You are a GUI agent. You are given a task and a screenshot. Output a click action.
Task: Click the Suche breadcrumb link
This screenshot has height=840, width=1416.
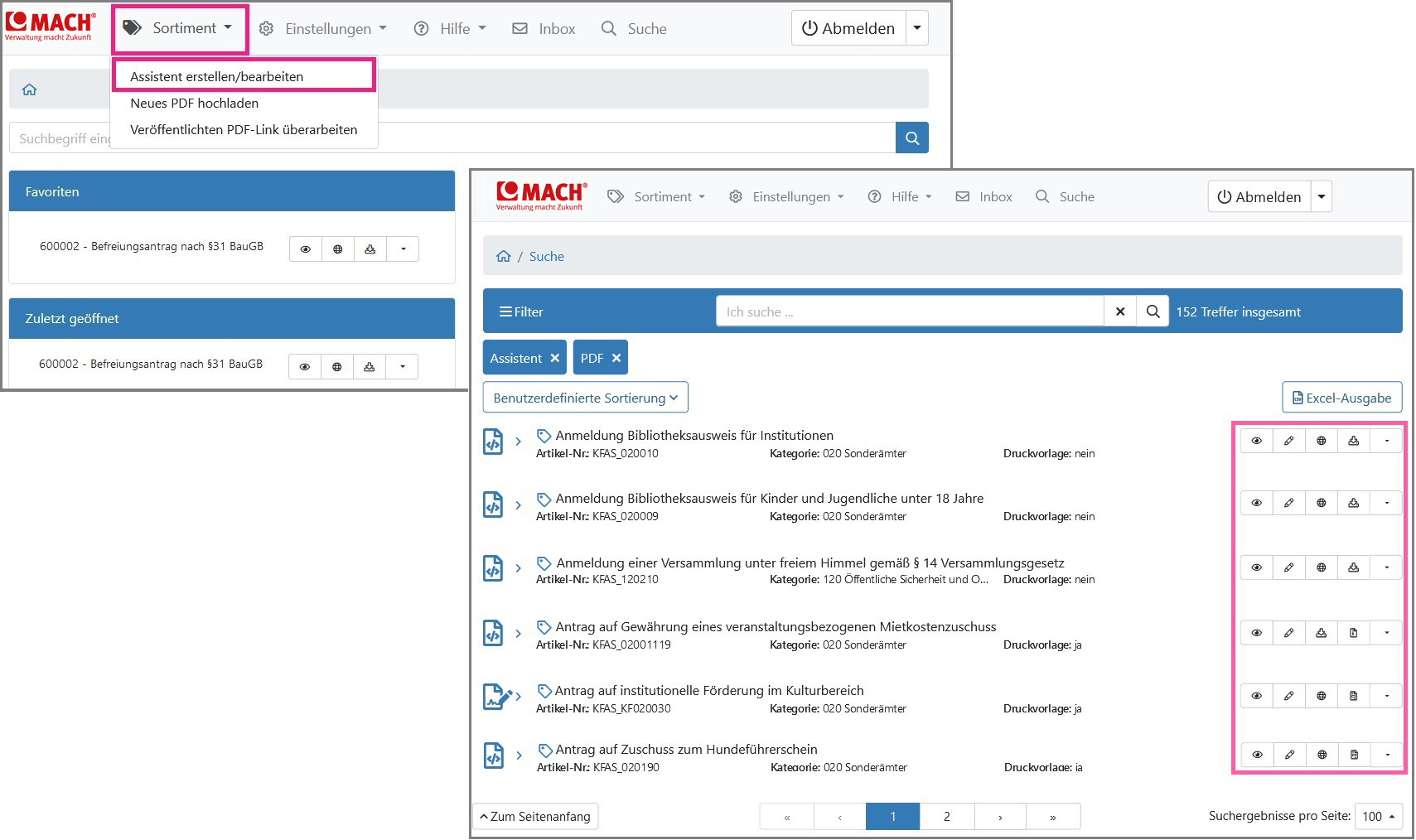click(x=546, y=256)
